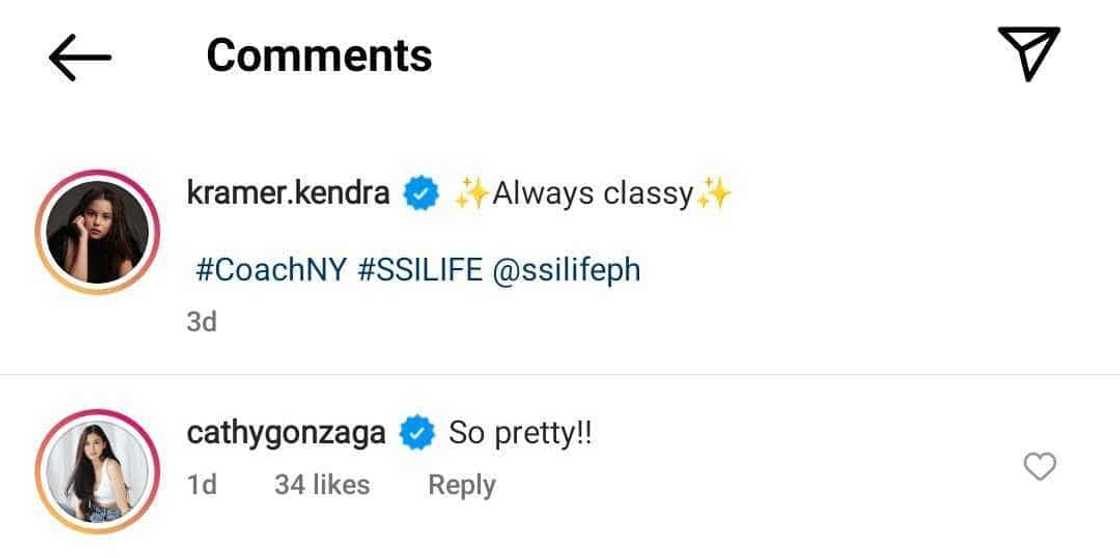
Task: Click the 1d comment timestamp
Action: [201, 485]
